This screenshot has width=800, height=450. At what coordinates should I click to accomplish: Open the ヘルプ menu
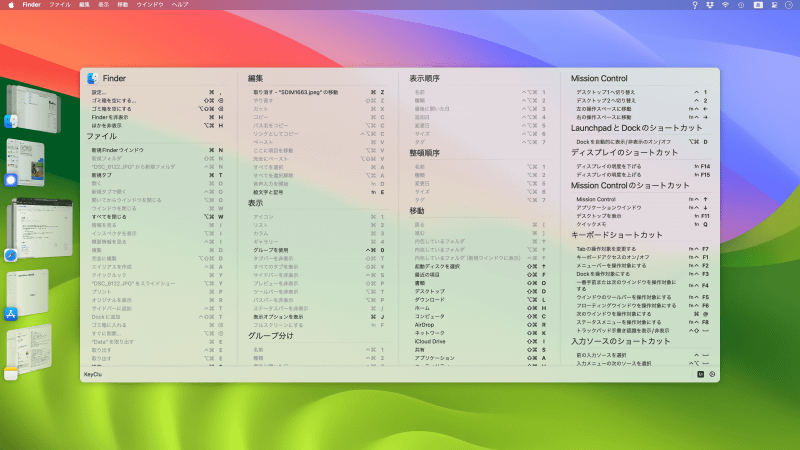pos(180,5)
